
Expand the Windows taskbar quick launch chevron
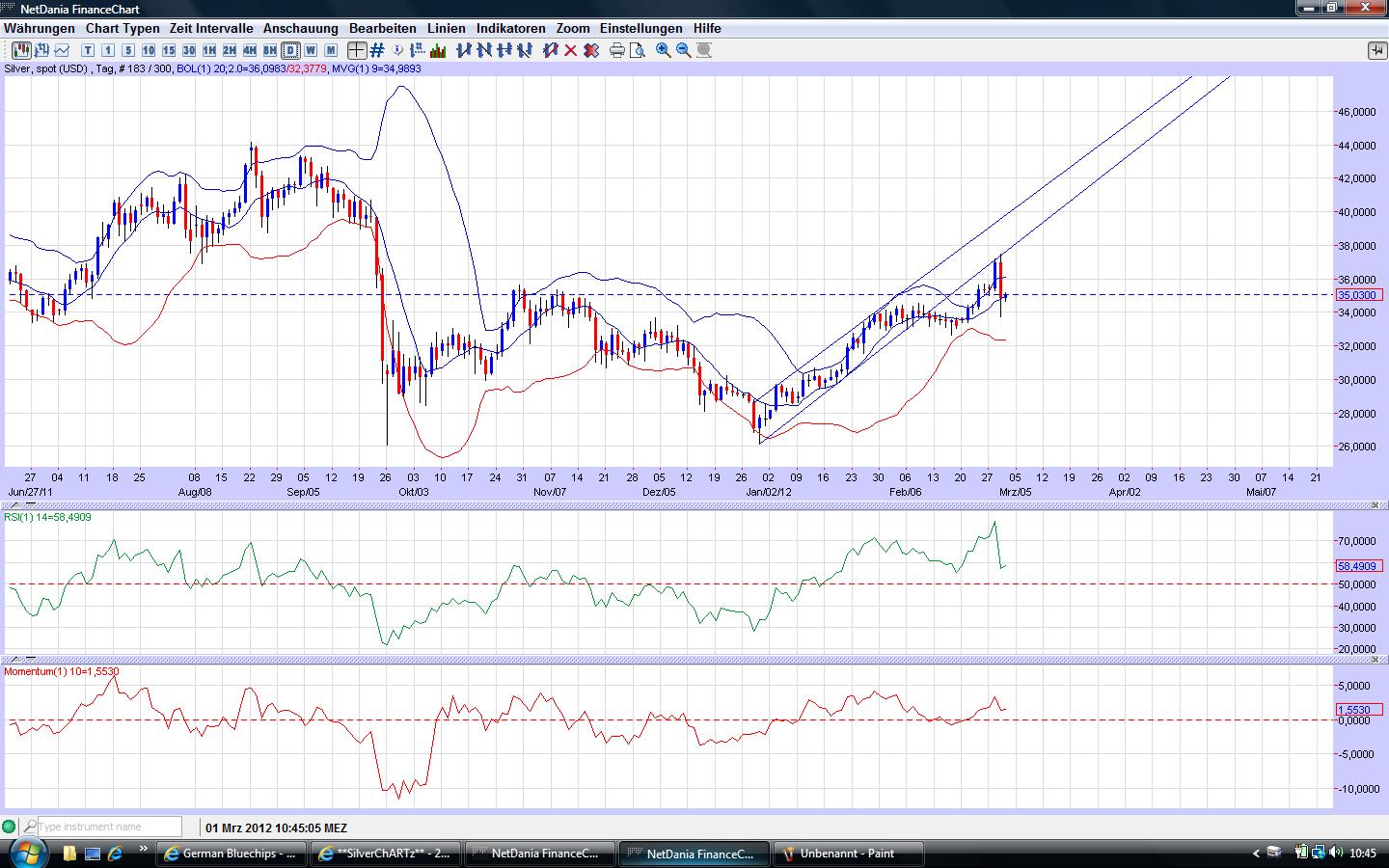144,850
